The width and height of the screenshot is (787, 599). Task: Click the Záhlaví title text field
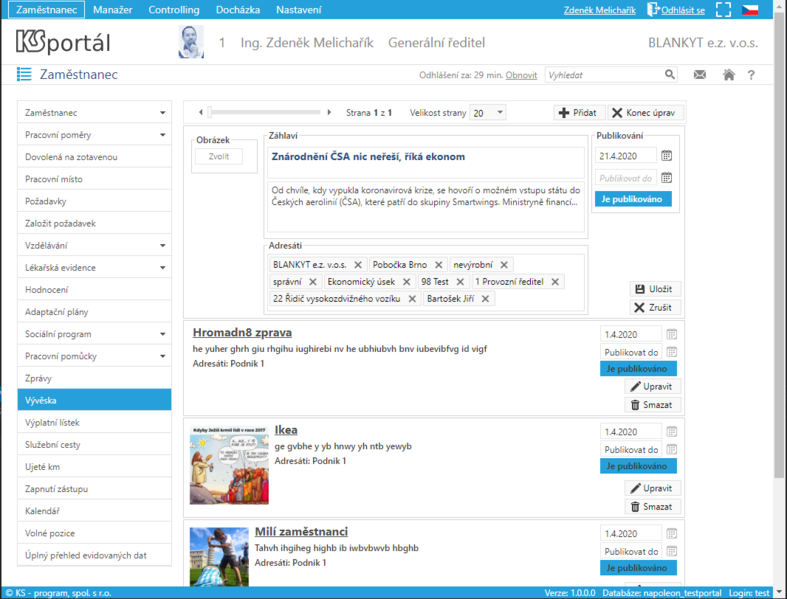point(426,162)
